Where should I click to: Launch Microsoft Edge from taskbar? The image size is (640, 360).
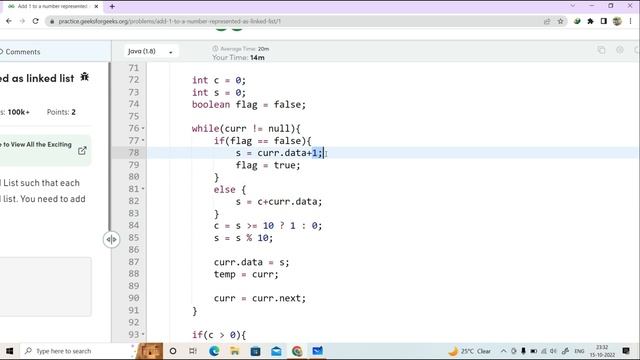coord(214,351)
